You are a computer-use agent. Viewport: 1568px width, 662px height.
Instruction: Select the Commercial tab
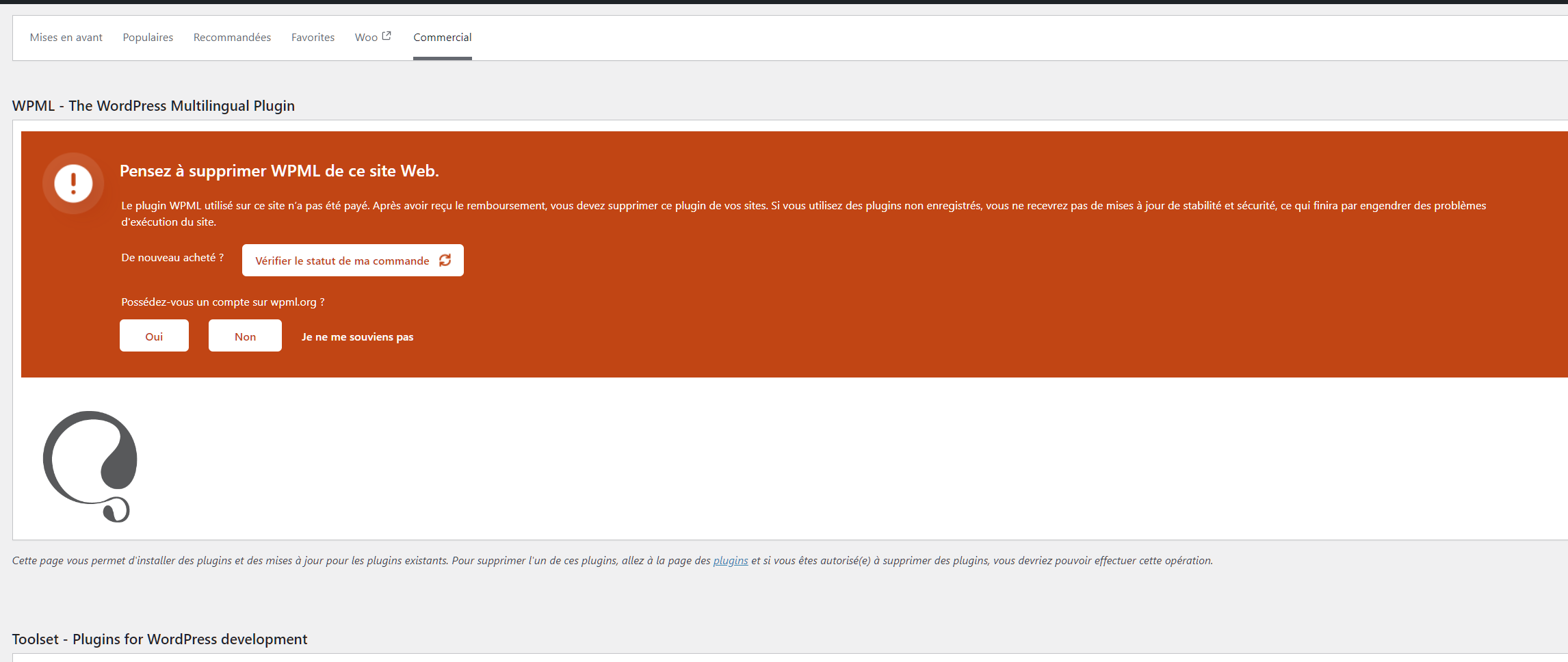point(443,38)
